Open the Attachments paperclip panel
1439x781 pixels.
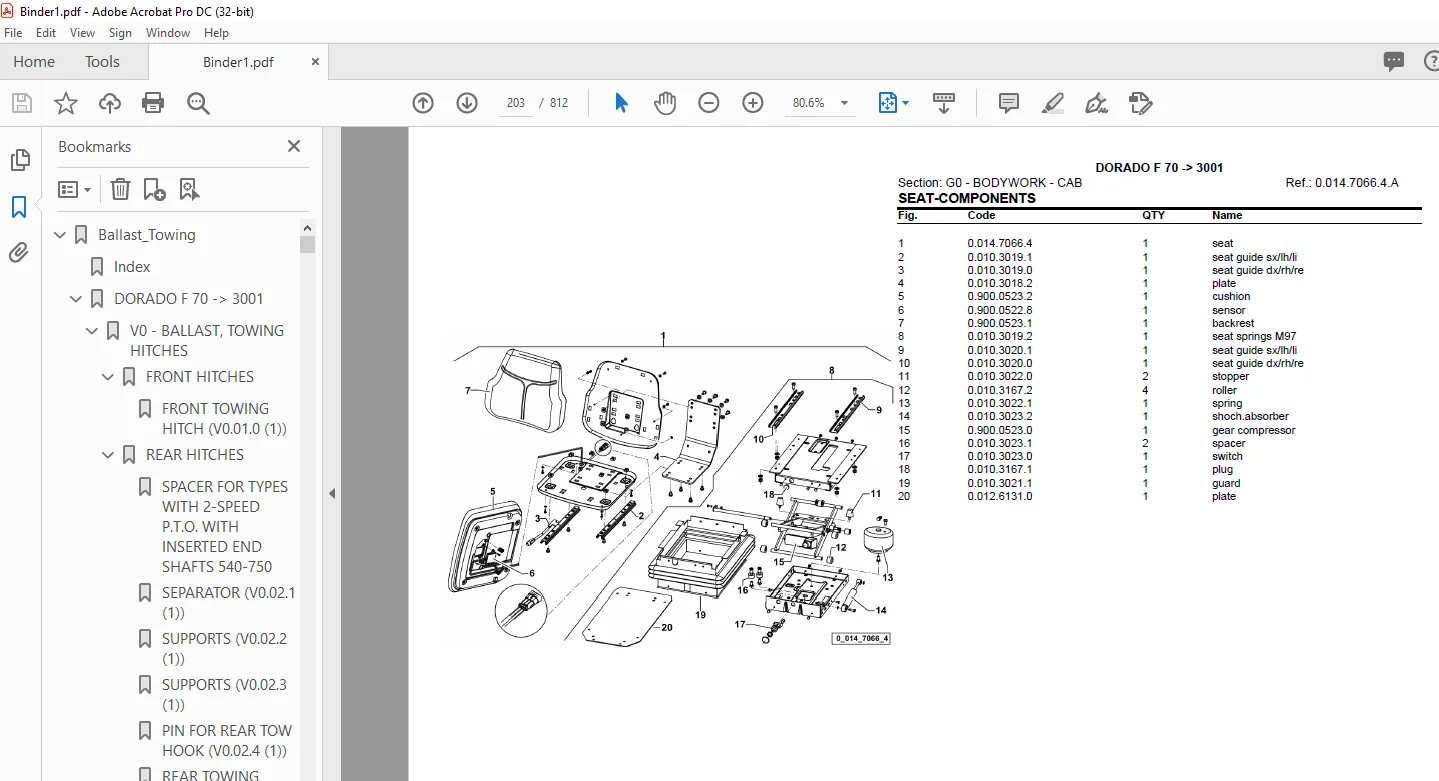[19, 252]
